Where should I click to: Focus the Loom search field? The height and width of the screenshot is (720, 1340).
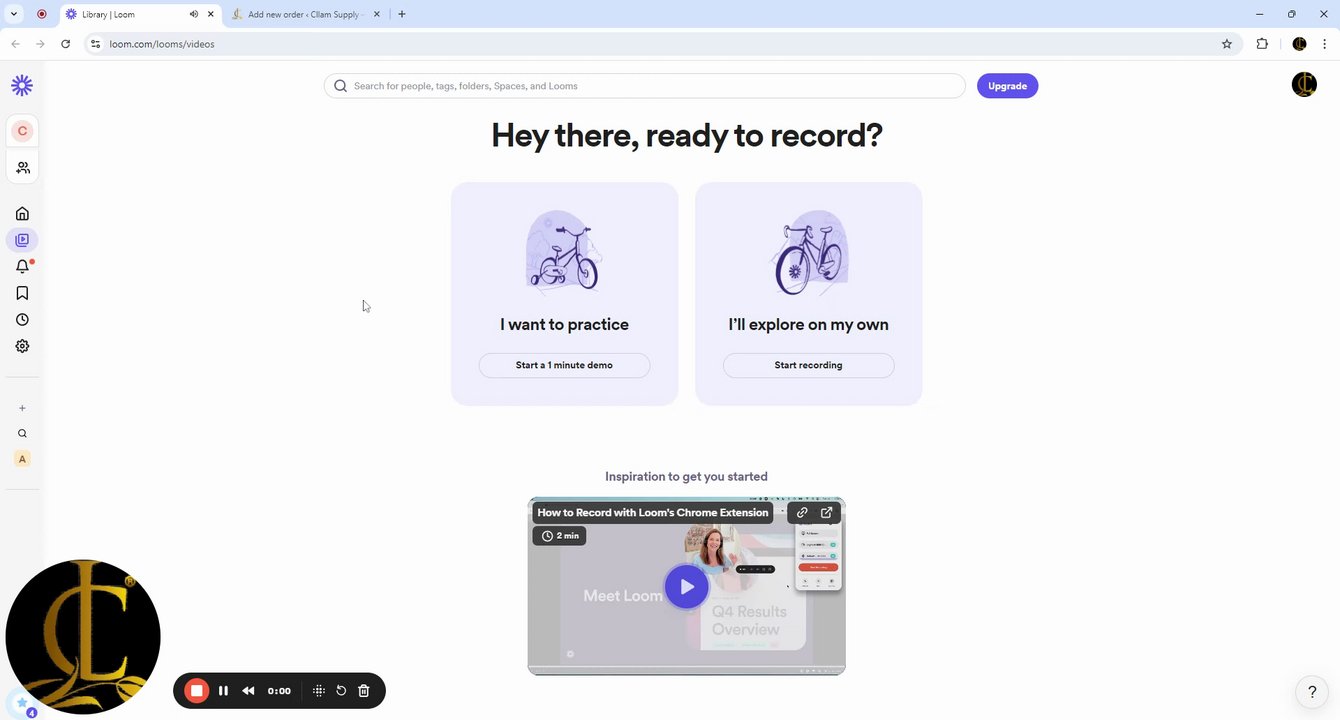[x=644, y=86]
